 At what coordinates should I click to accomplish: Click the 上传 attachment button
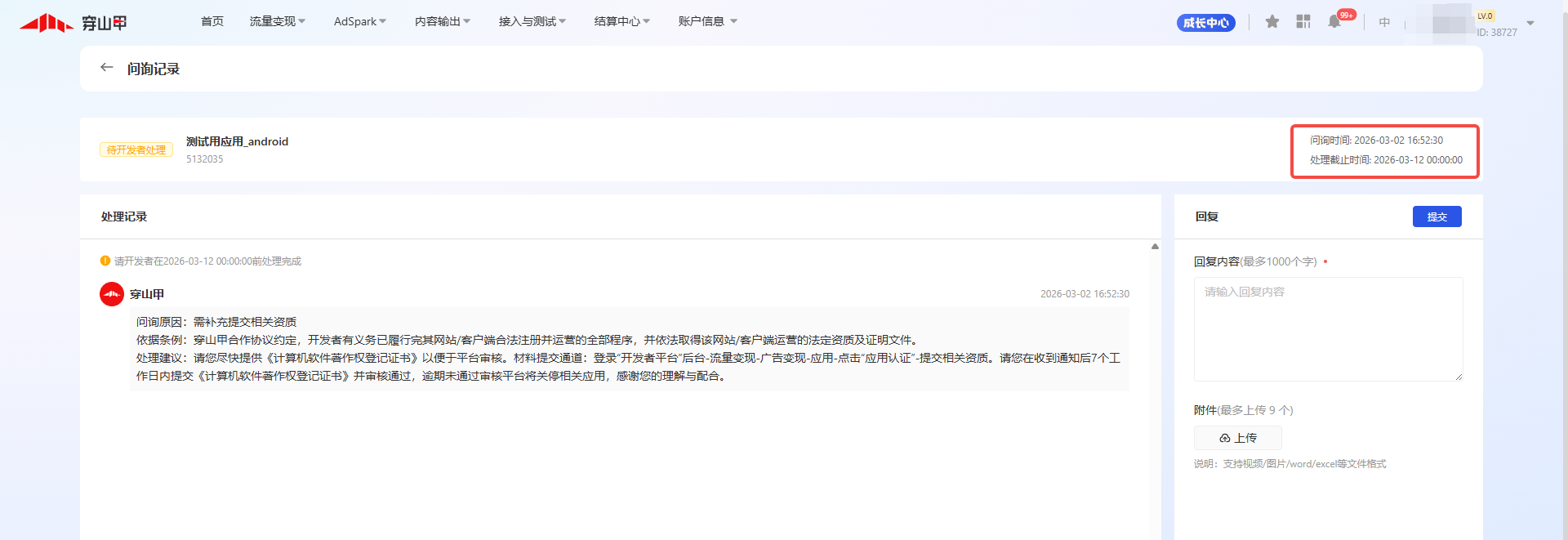tap(1237, 438)
